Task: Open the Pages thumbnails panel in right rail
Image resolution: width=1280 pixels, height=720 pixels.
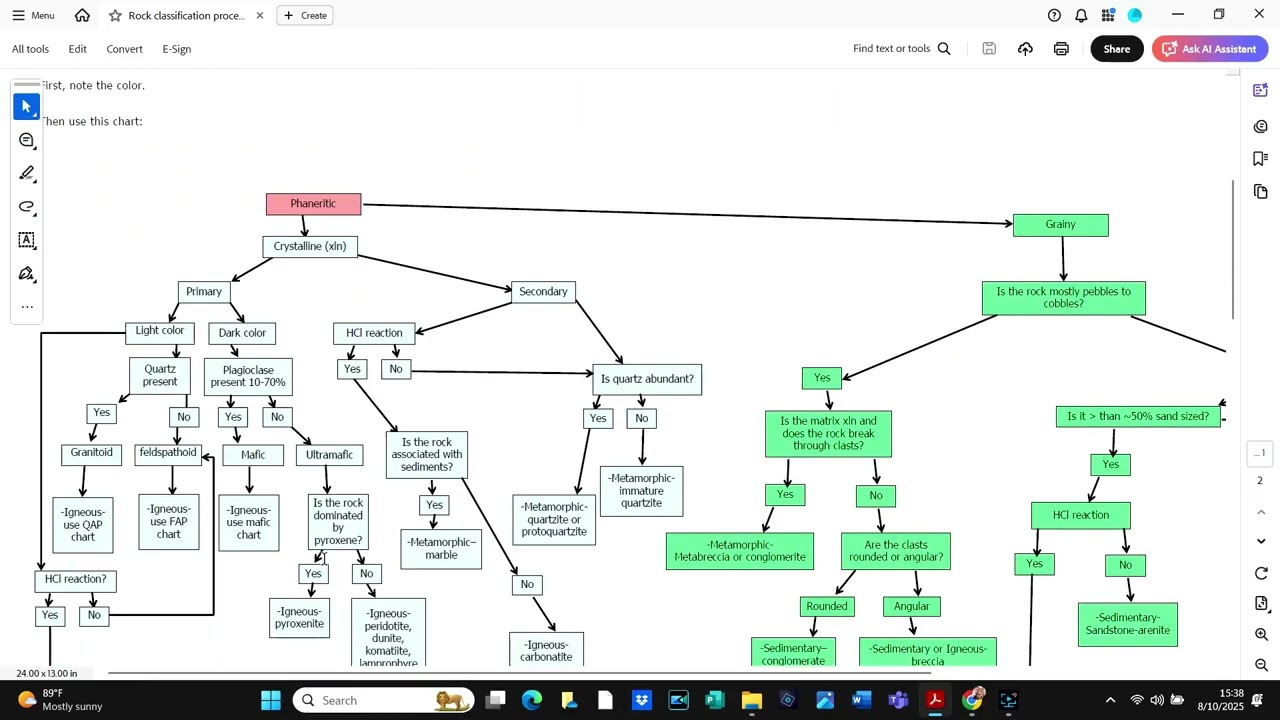Action: [x=1260, y=191]
